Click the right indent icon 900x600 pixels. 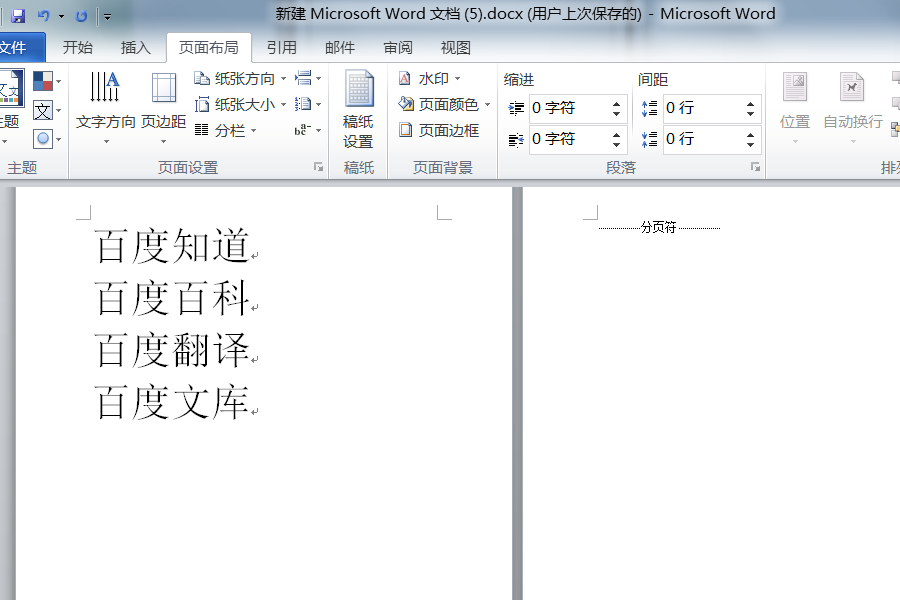[516, 140]
